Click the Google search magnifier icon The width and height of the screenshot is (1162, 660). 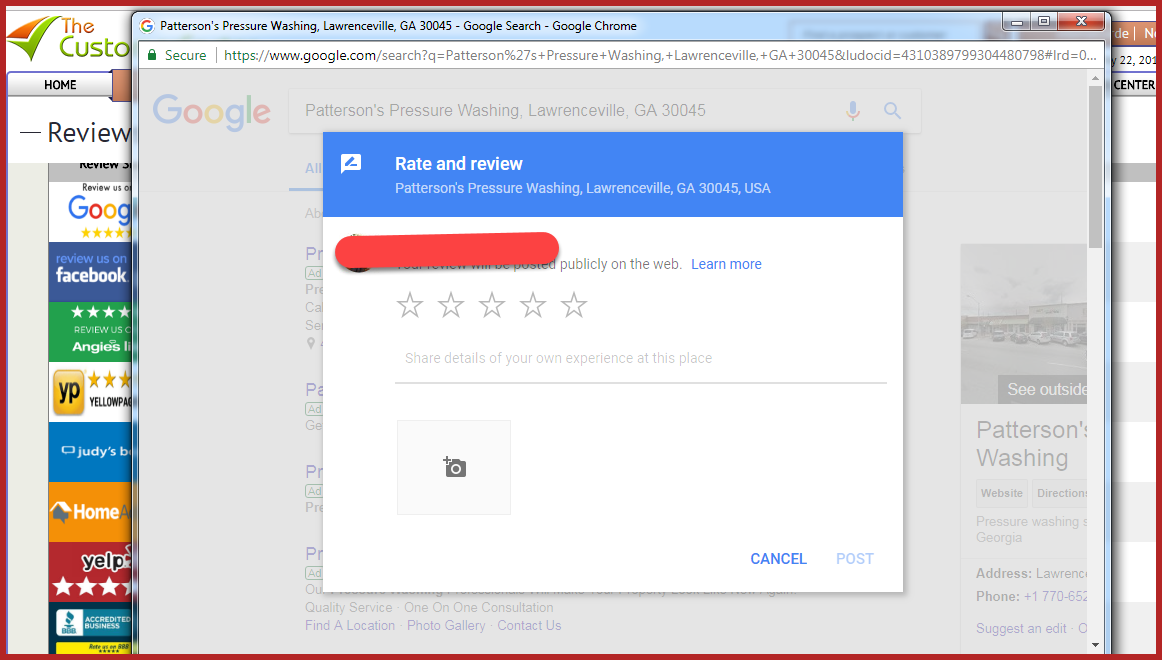tap(892, 111)
